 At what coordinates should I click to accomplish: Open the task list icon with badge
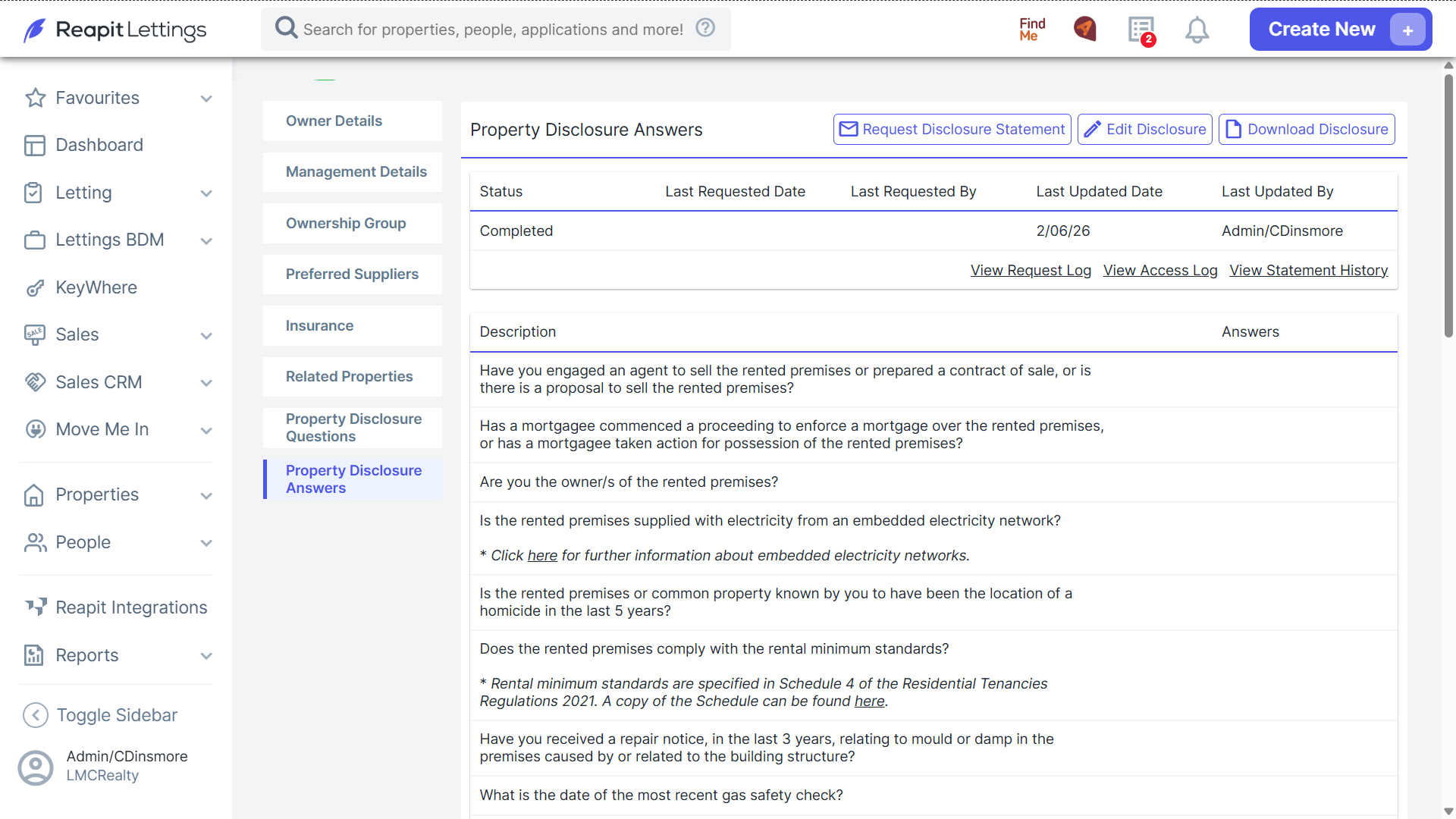coord(1141,30)
